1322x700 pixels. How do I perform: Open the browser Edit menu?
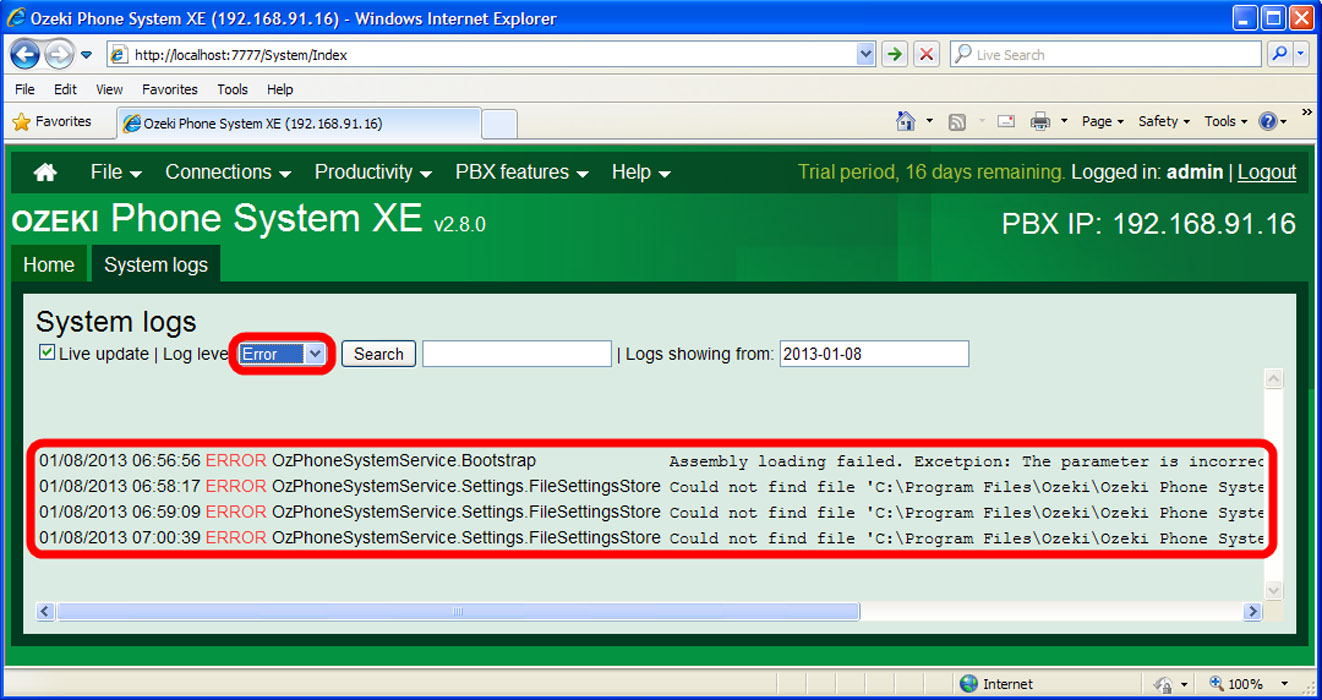65,89
